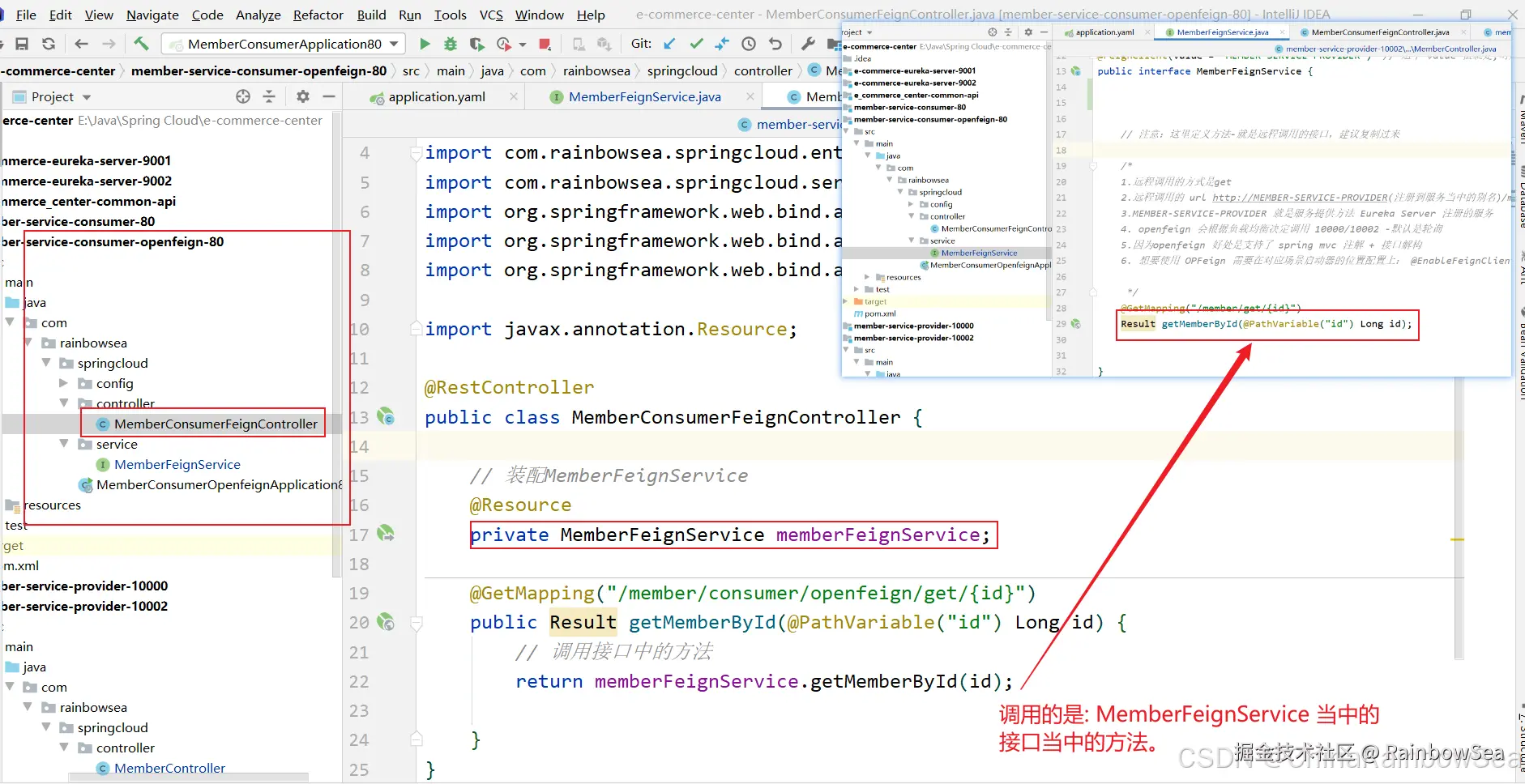Commit changes with the green checkmark icon
Viewport: 1525px width, 784px height.
[696, 44]
